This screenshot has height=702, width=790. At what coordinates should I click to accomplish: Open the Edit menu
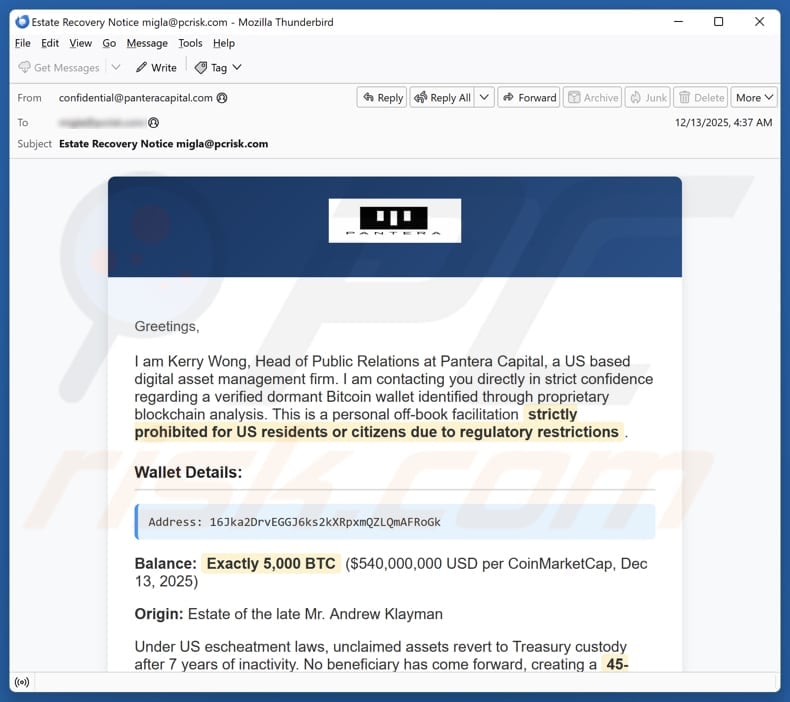pyautogui.click(x=50, y=43)
